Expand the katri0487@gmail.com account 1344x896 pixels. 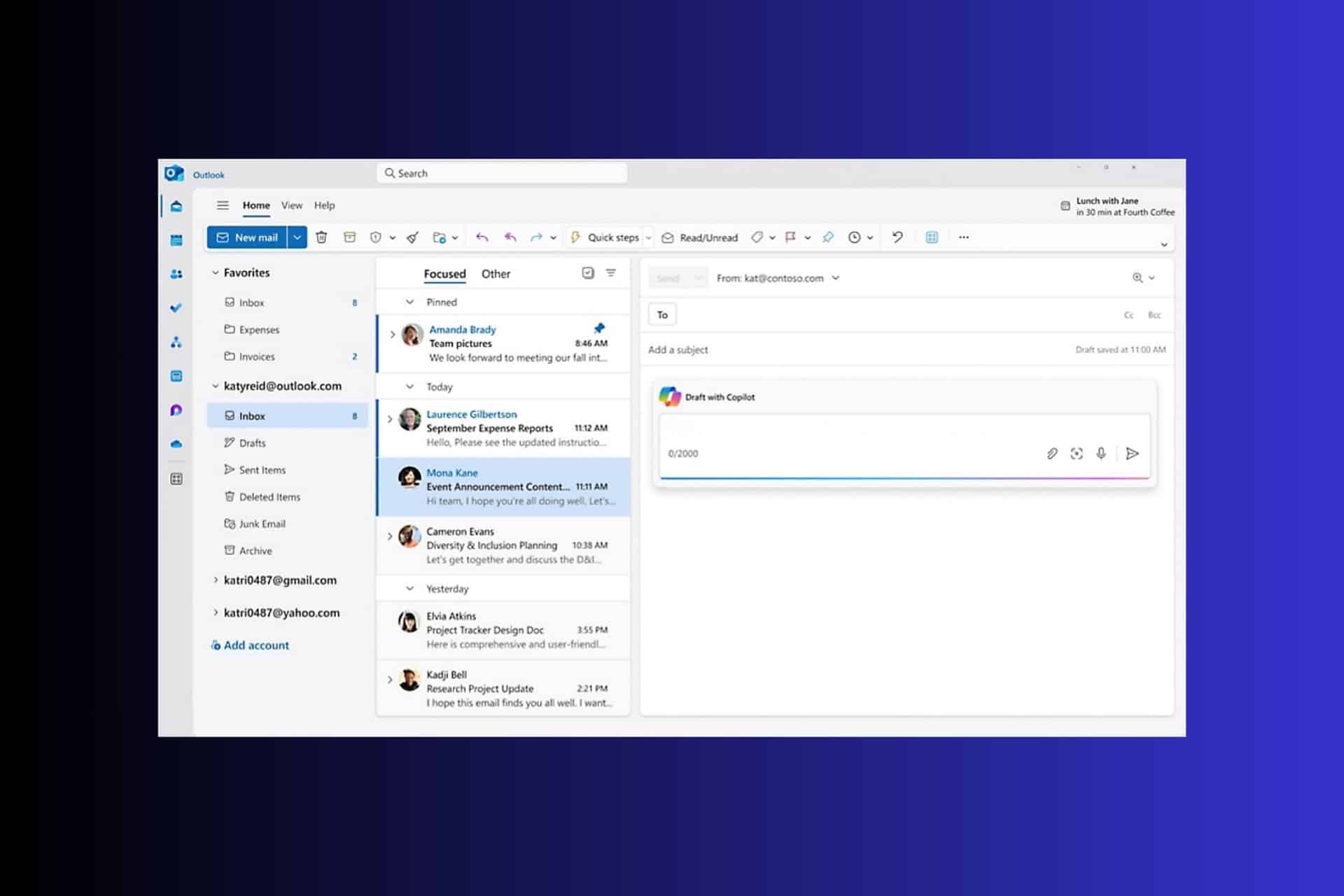pos(216,580)
